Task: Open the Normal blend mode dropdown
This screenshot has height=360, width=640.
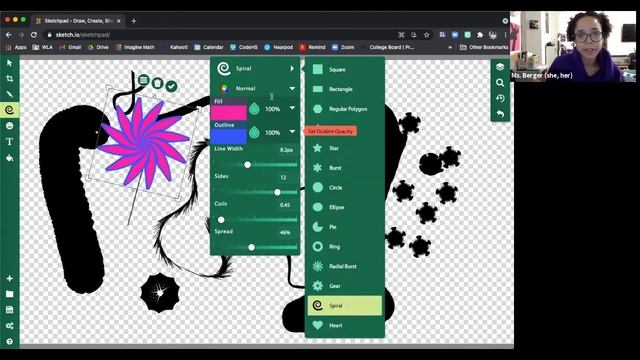Action: click(292, 88)
